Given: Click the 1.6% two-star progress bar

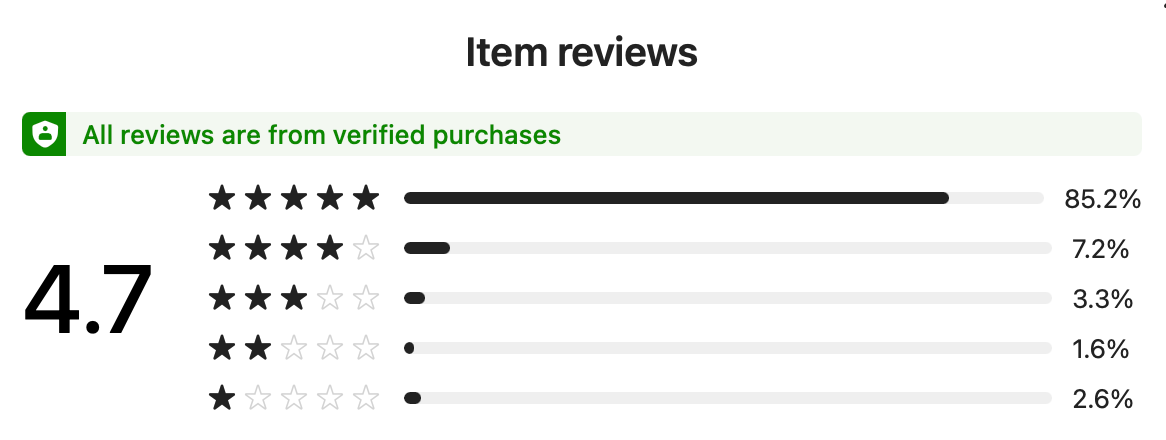Looking at the screenshot, I should [x=727, y=349].
